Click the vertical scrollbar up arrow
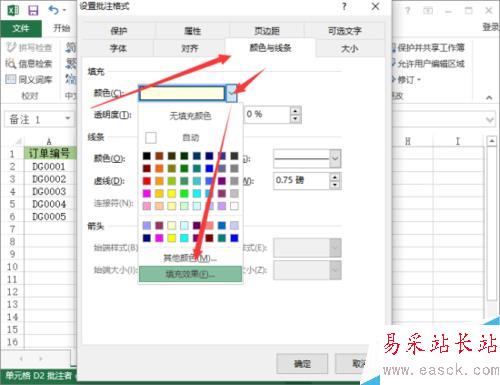The height and width of the screenshot is (385, 500). [492, 141]
